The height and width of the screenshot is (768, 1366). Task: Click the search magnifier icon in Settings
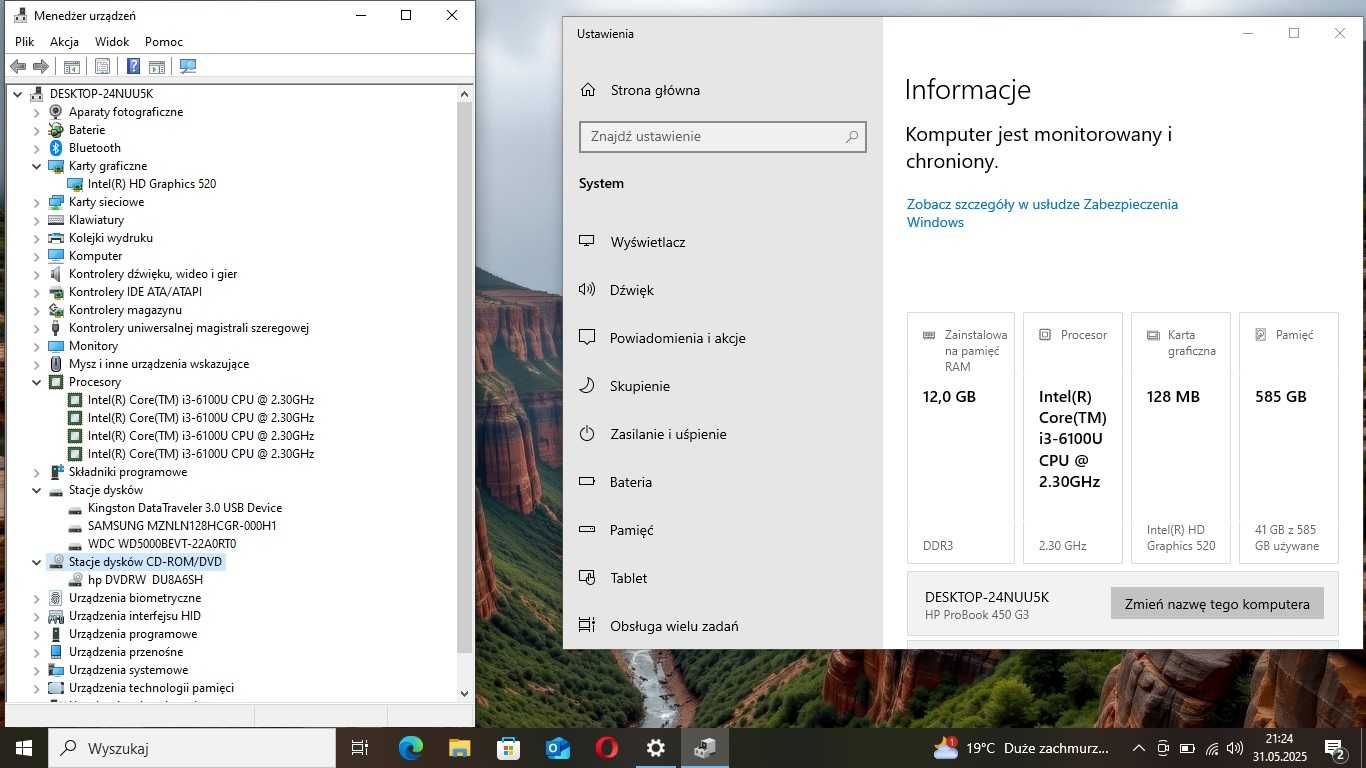[852, 137]
